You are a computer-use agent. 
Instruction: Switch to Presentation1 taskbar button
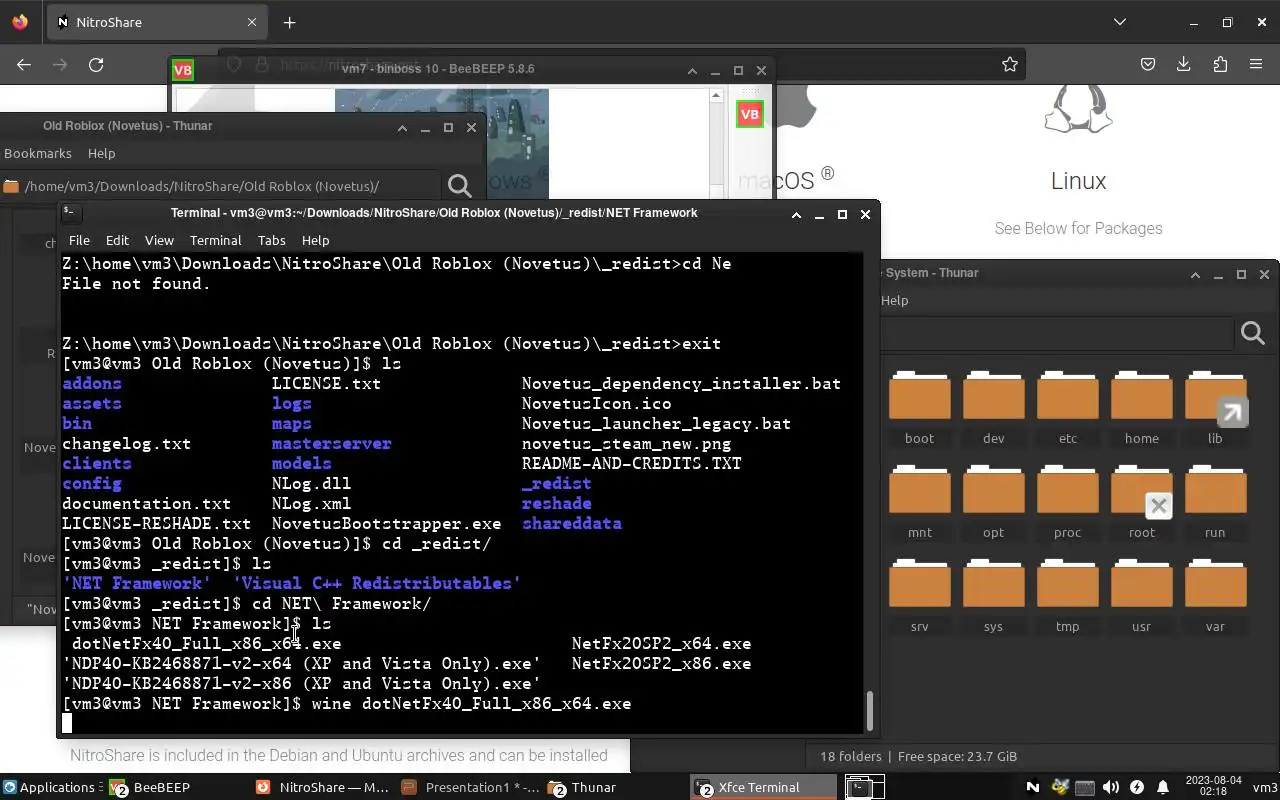pos(470,787)
